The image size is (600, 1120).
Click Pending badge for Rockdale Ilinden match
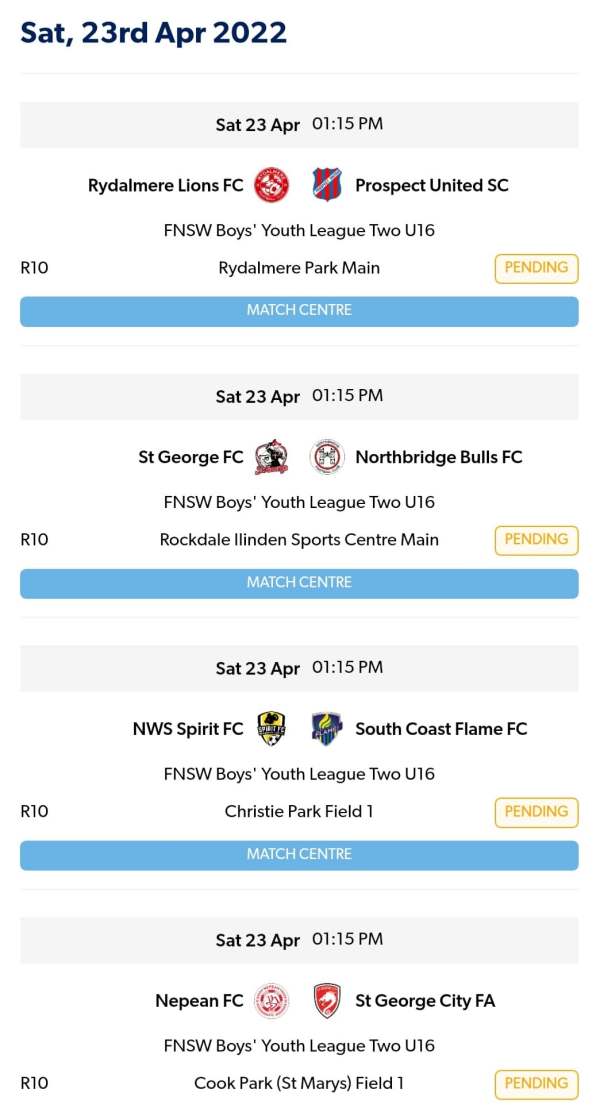coord(536,540)
